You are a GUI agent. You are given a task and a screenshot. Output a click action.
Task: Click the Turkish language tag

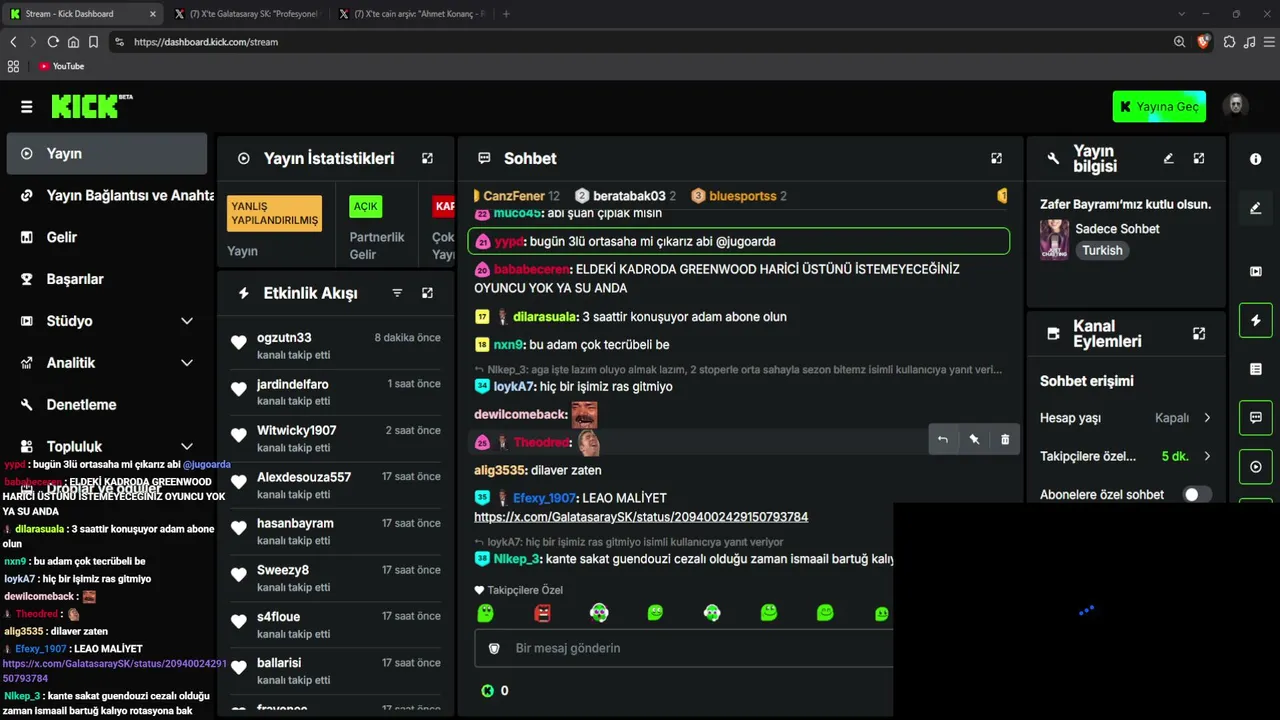coord(1102,251)
